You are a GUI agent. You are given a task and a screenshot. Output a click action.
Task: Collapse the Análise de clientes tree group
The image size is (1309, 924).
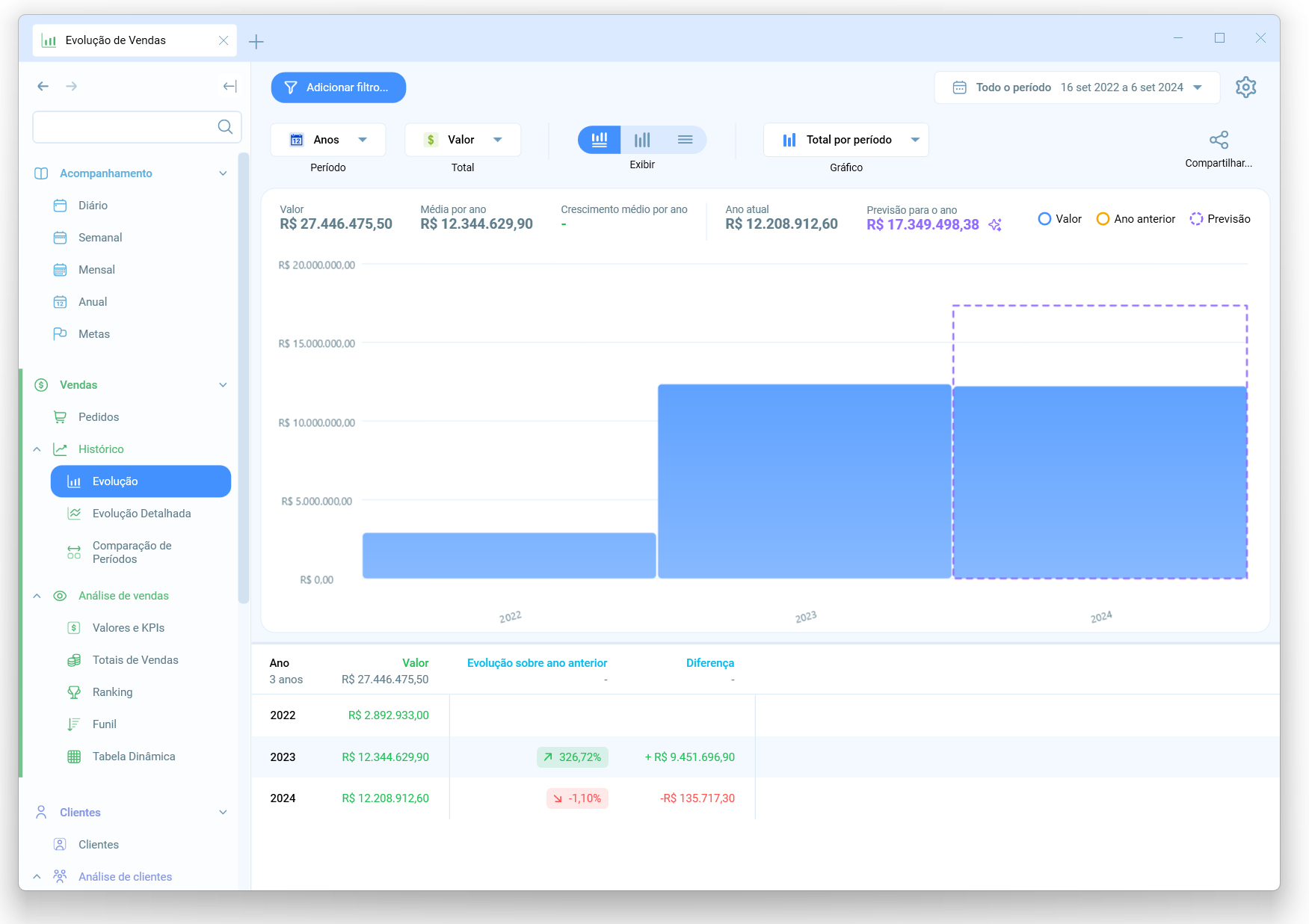(x=37, y=877)
